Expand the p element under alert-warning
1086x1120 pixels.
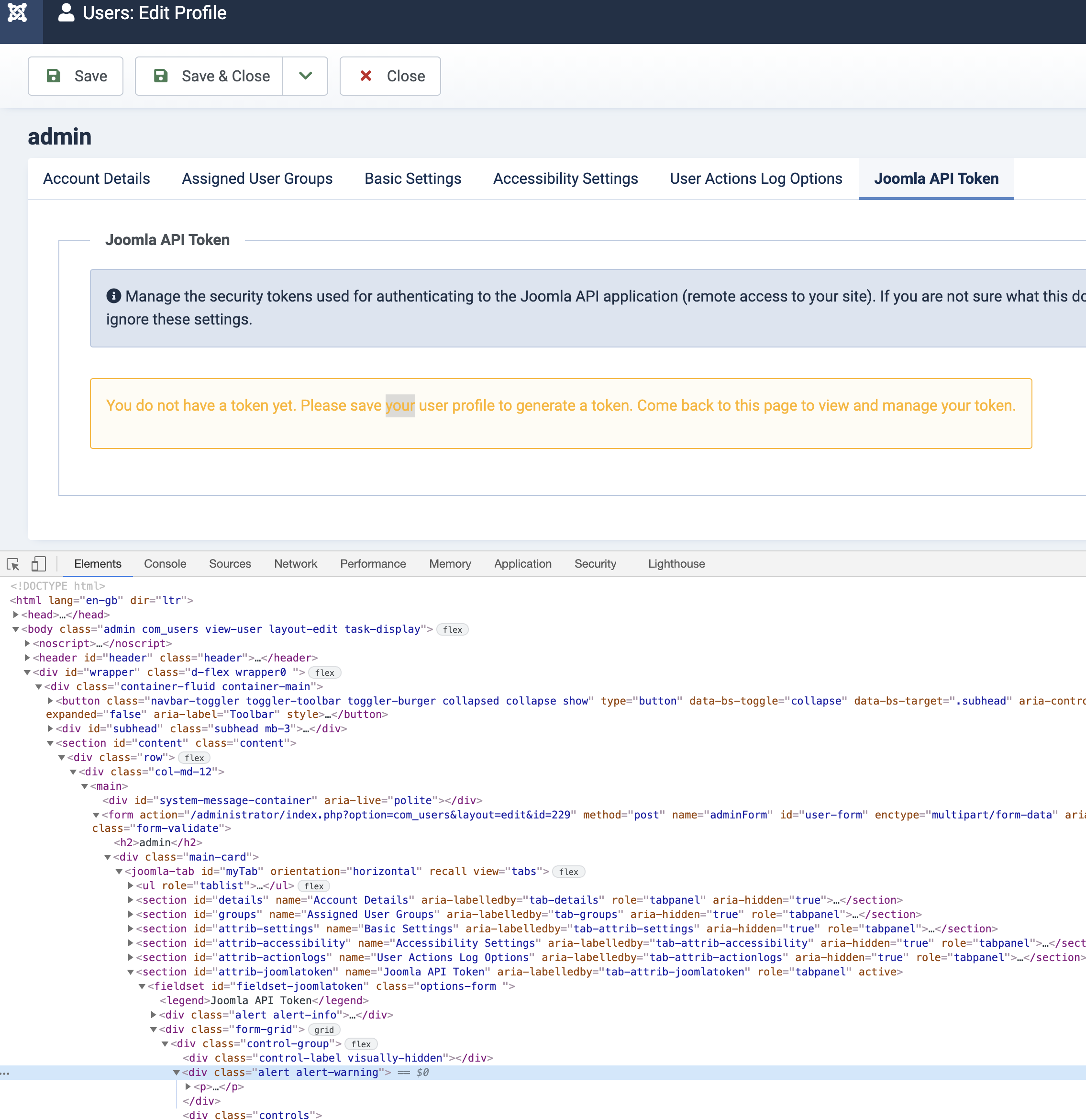tap(188, 1087)
